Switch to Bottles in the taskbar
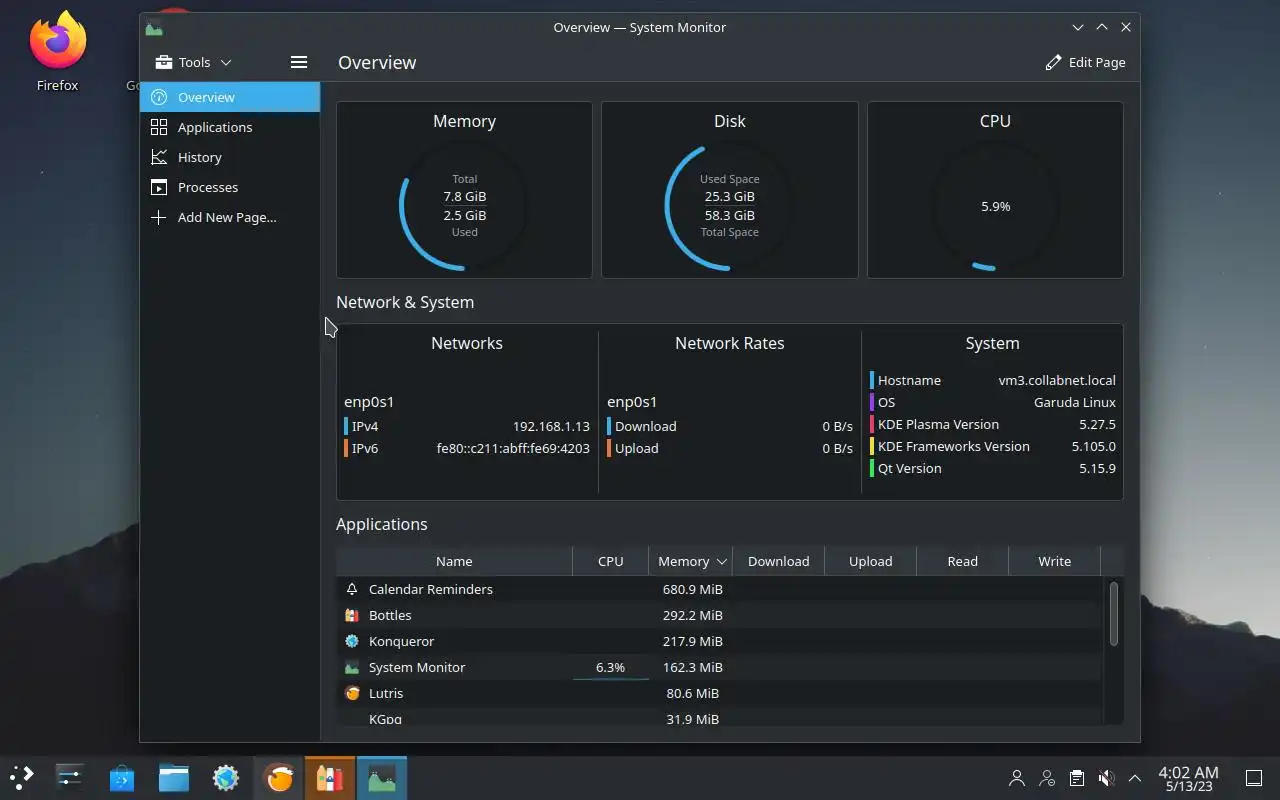This screenshot has height=800, width=1280. (330, 777)
